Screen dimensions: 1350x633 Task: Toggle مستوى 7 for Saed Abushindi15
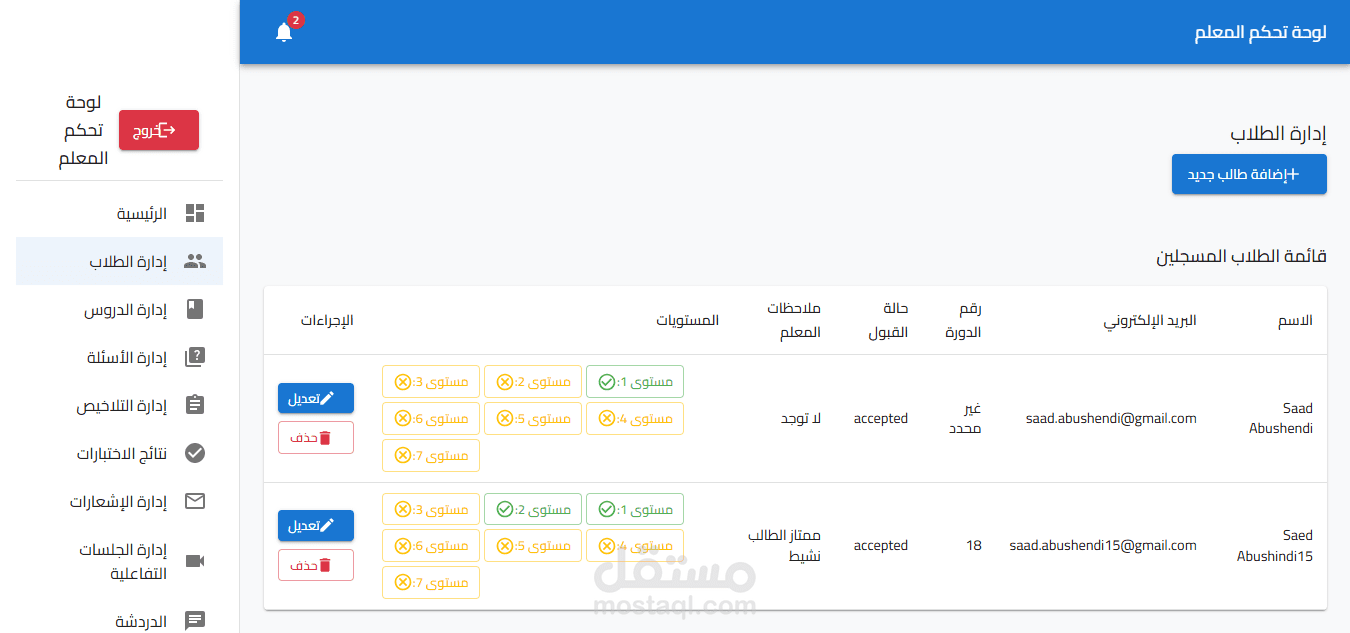pos(431,582)
